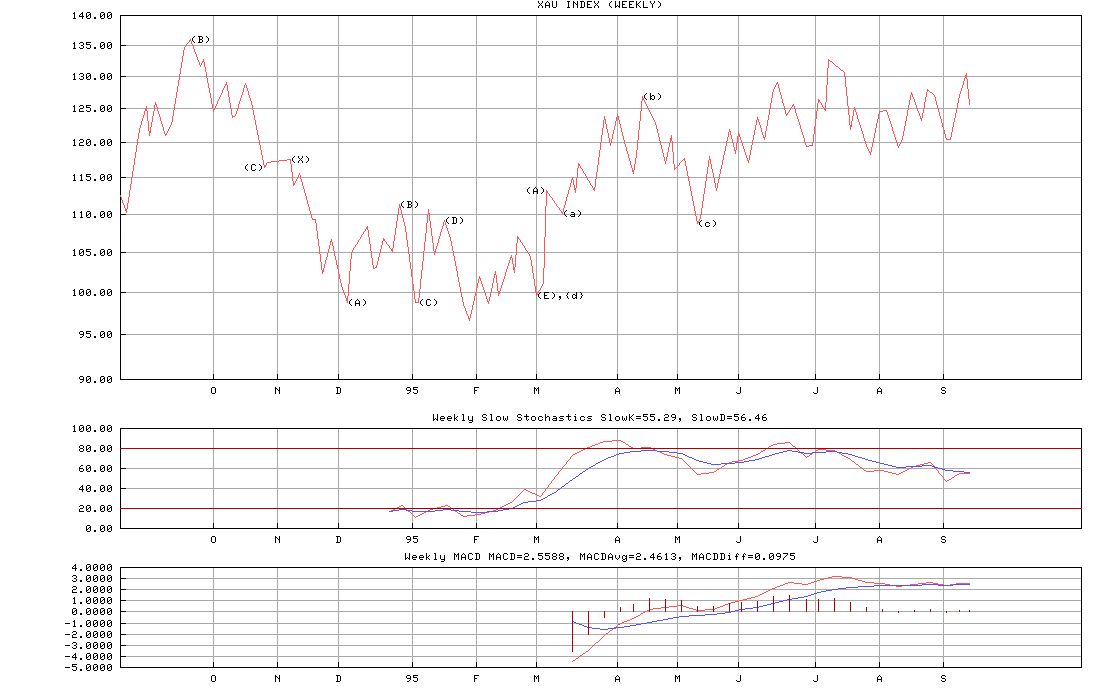This screenshot has height=696, width=1104.
Task: Click the (C) label left of (X)
Action: click(253, 167)
